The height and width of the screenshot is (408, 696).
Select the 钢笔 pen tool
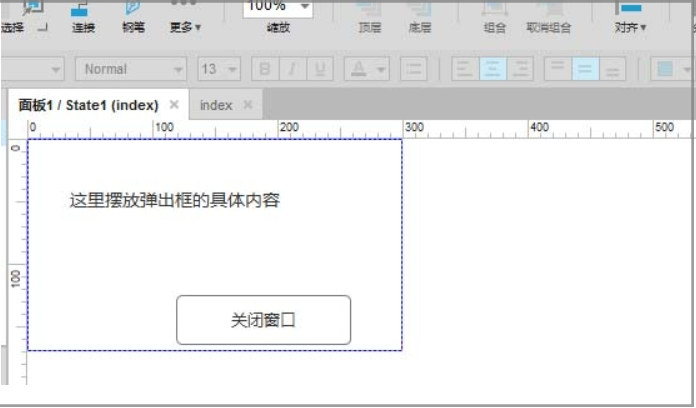(133, 17)
